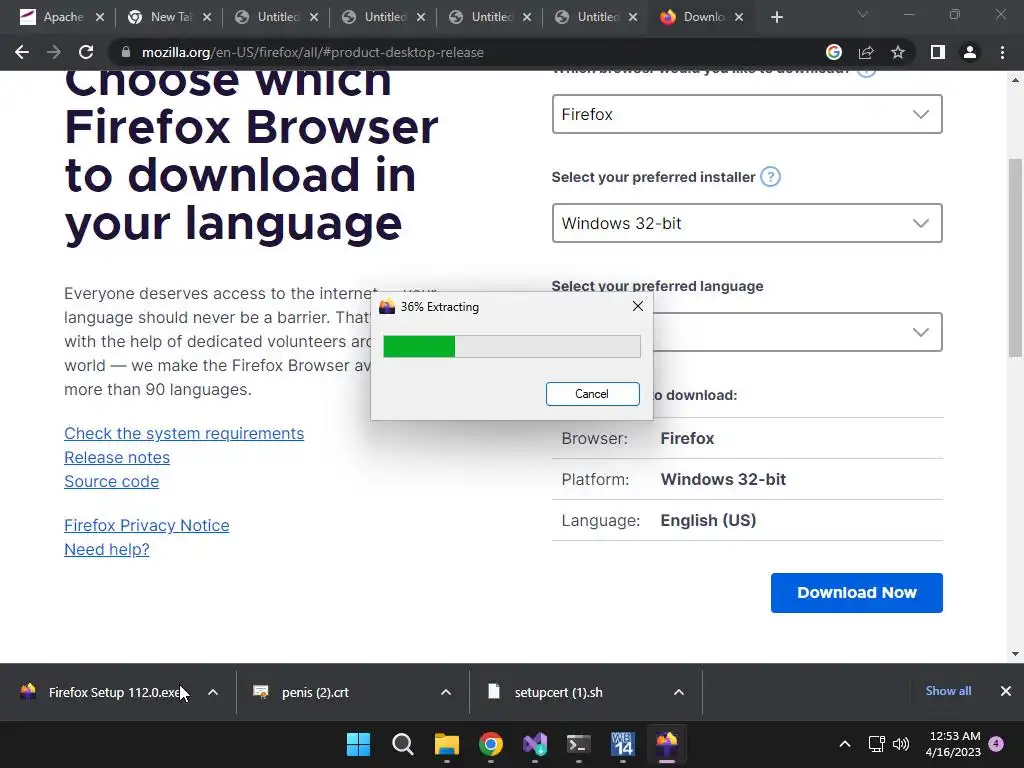The height and width of the screenshot is (768, 1024).
Task: Click the site lock icon in address bar
Action: tap(125, 52)
